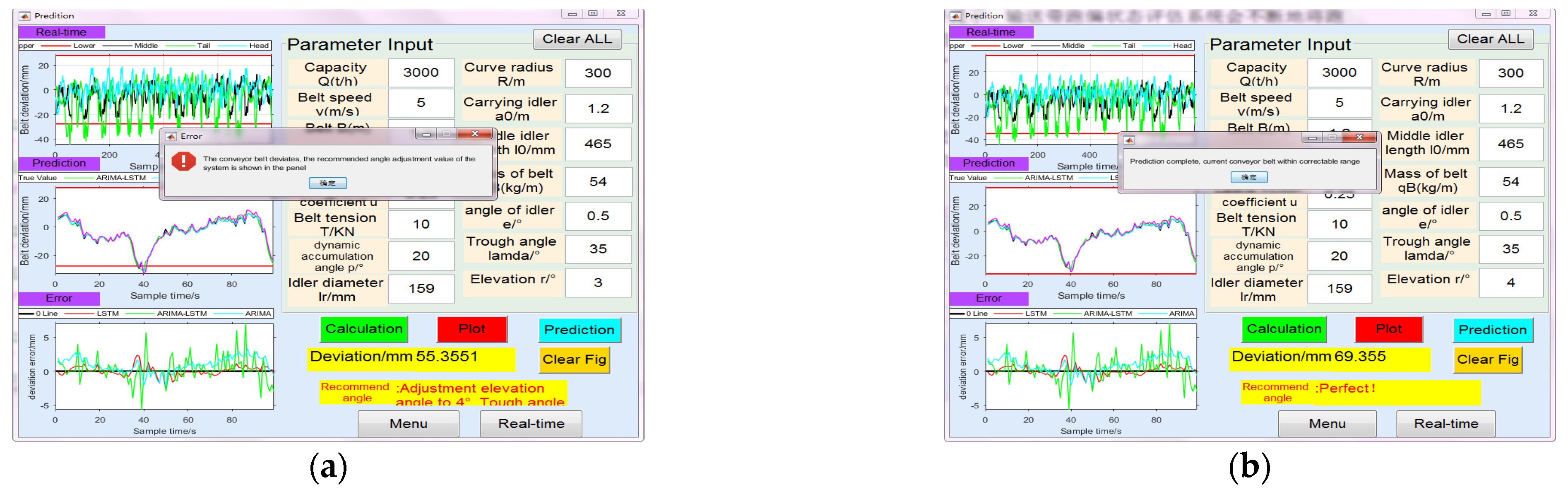Click cyan Prediction button in window (a)

[579, 330]
